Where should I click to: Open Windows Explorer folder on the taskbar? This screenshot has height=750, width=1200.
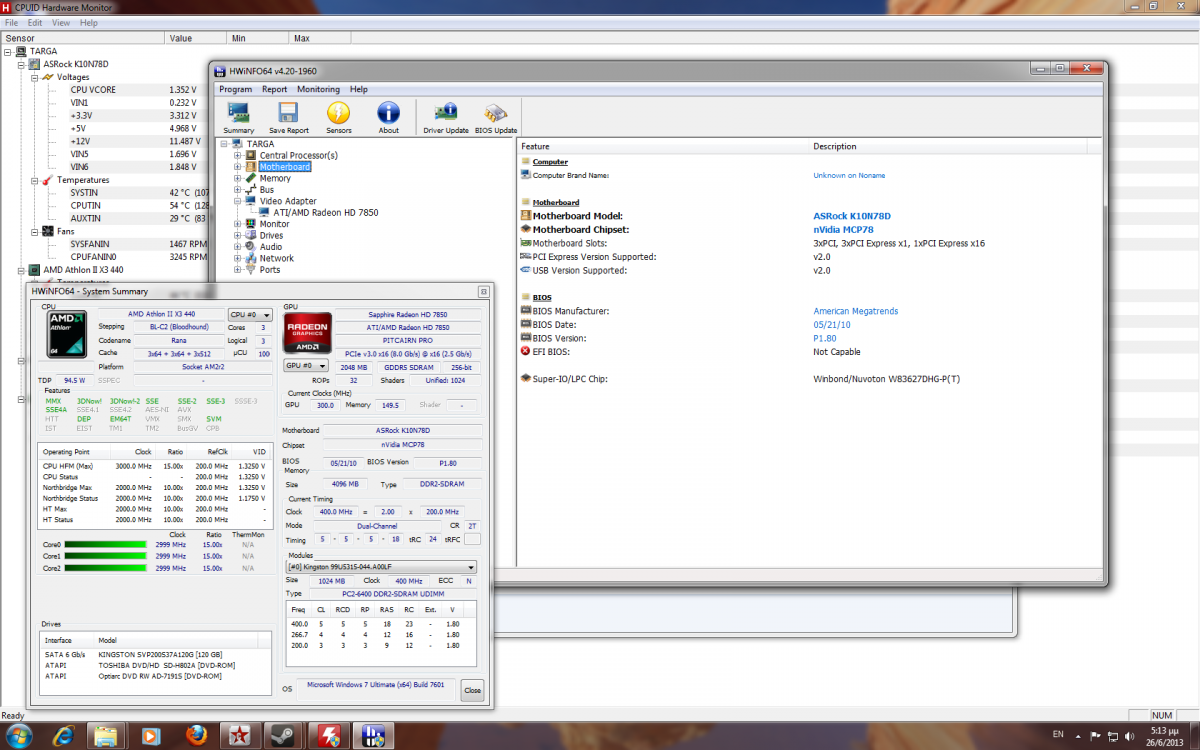tap(107, 736)
